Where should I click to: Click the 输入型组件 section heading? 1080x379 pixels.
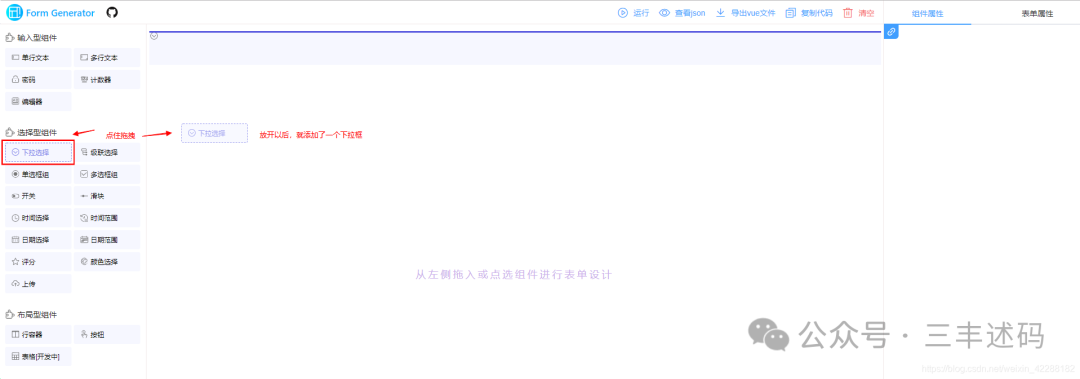coord(32,37)
